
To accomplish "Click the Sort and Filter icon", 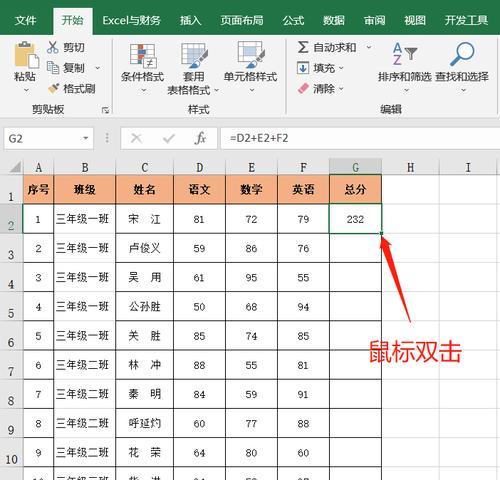I will (x=404, y=54).
